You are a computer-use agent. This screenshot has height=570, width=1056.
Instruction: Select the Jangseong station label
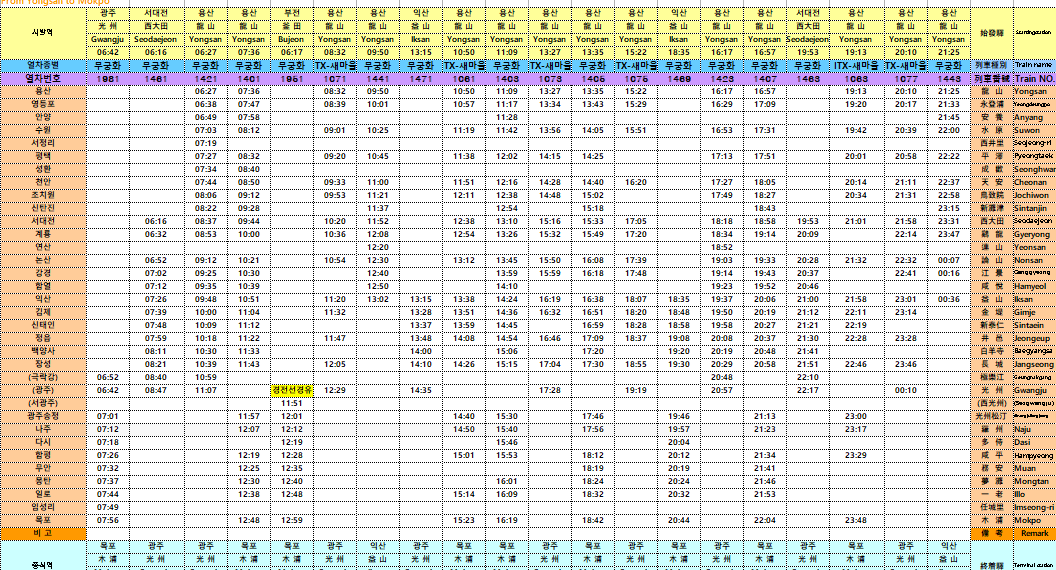1034,364
